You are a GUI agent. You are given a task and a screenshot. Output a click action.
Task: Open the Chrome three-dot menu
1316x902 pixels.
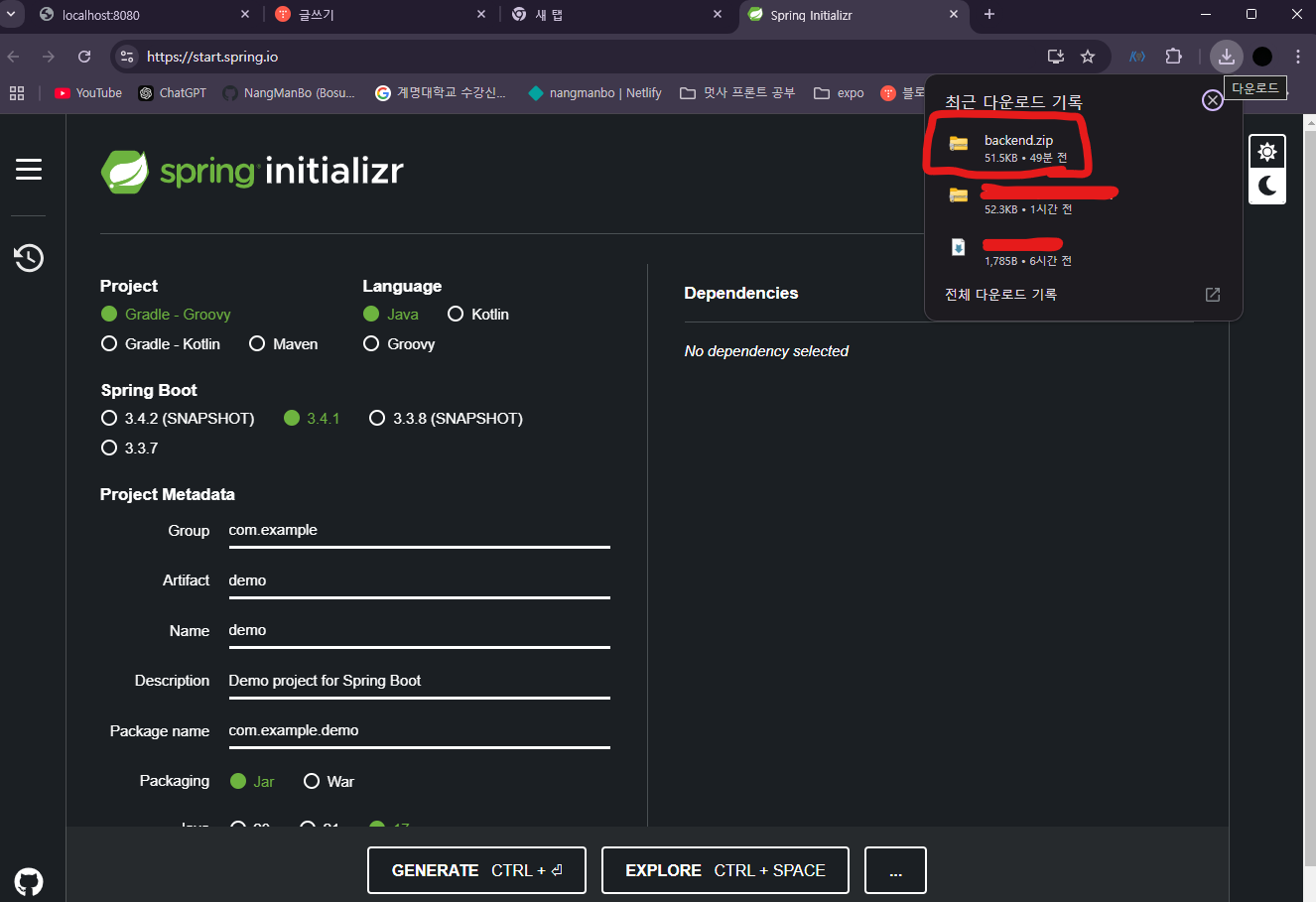pos(1297,57)
